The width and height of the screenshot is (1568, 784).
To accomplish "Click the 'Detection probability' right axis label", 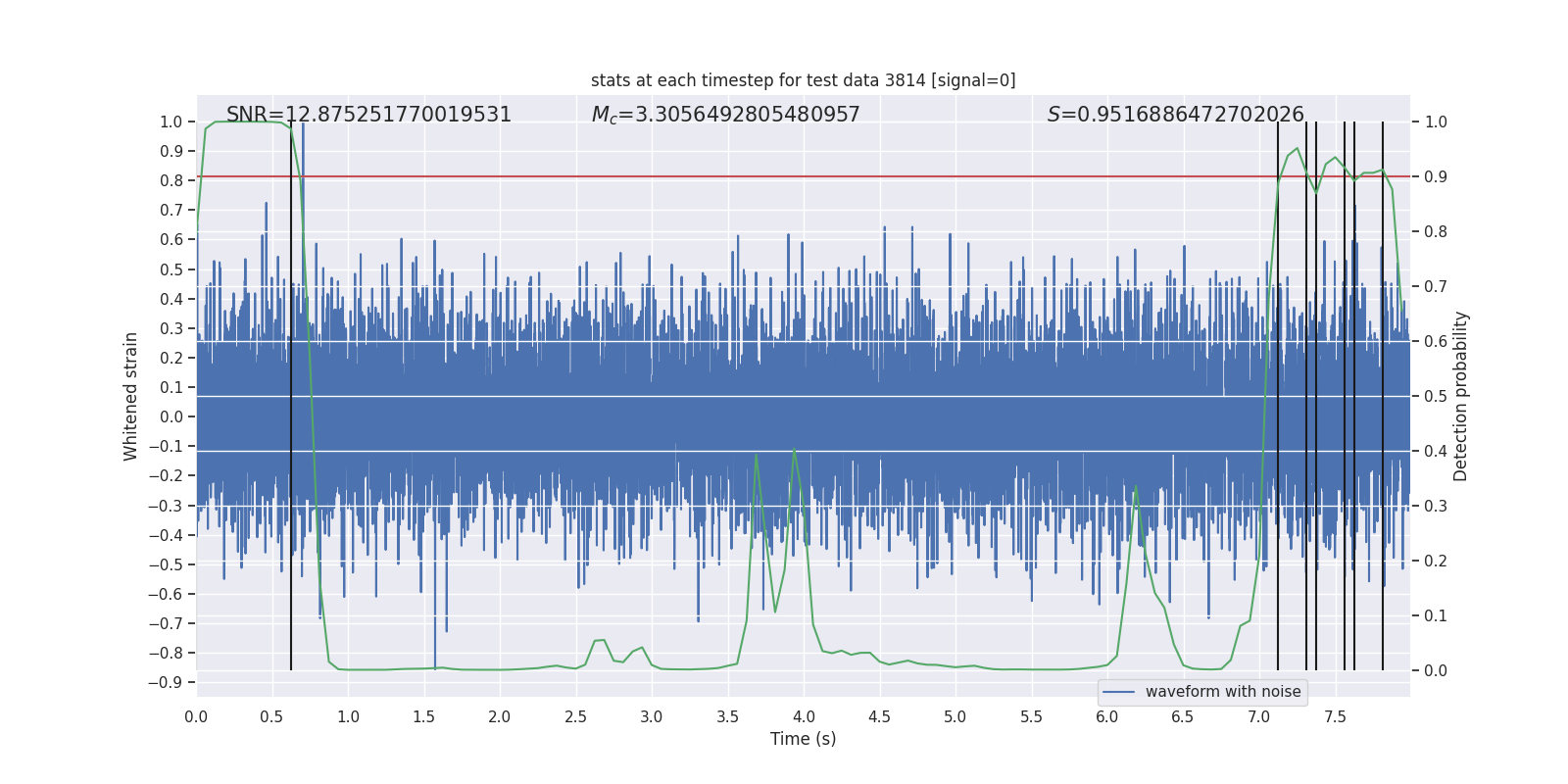I will click(x=1461, y=396).
